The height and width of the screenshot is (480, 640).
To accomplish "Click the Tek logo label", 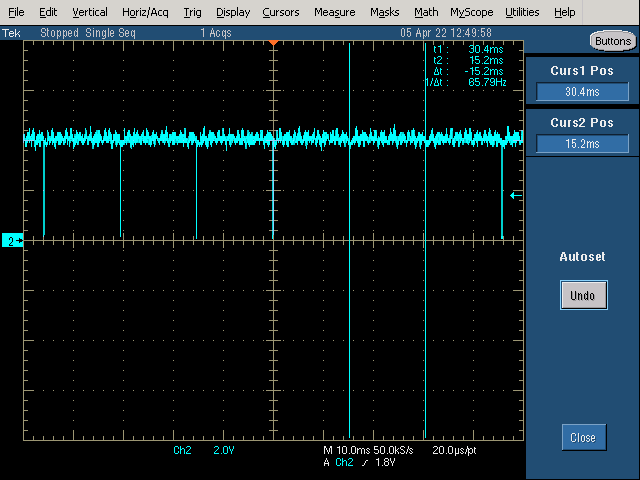I will (x=11, y=33).
